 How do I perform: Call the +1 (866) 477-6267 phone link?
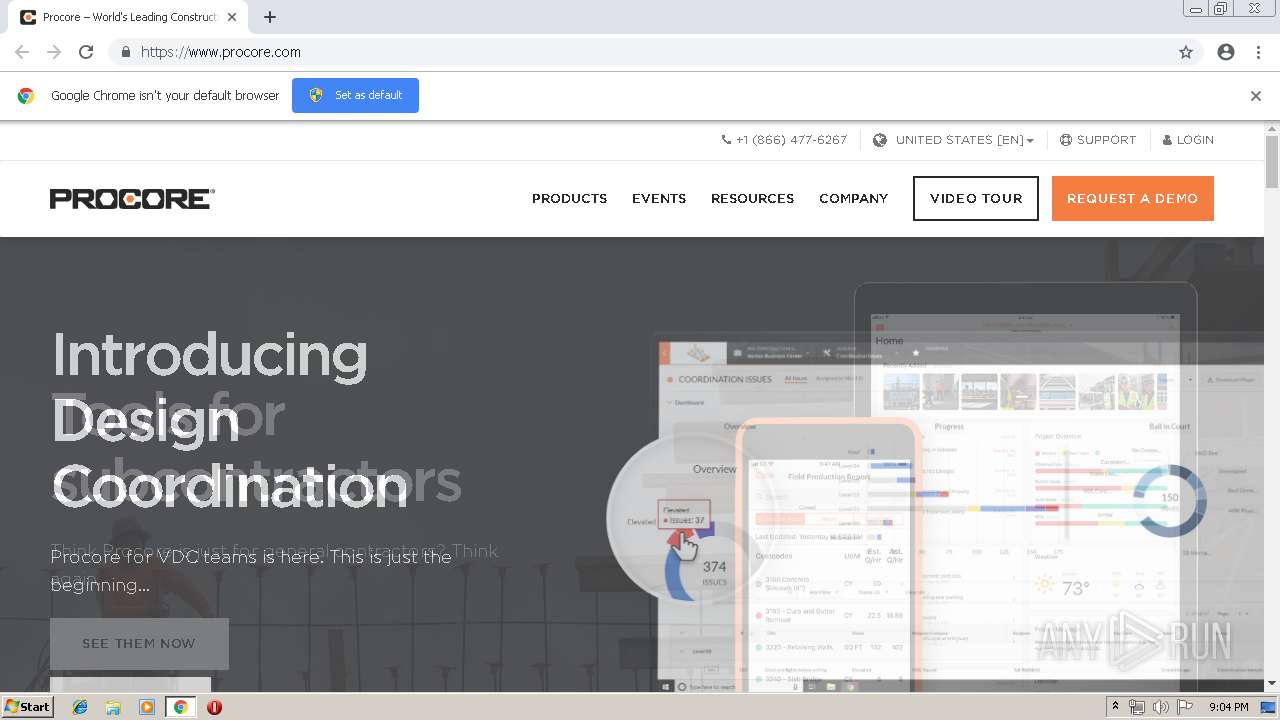[784, 140]
